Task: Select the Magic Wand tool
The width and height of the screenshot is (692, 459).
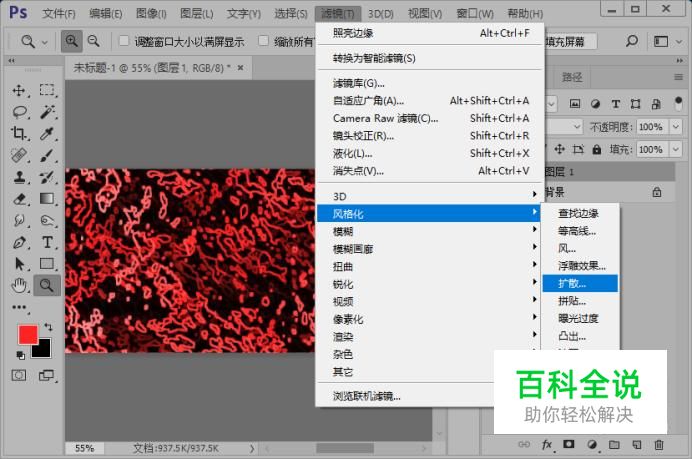Action: (x=47, y=112)
